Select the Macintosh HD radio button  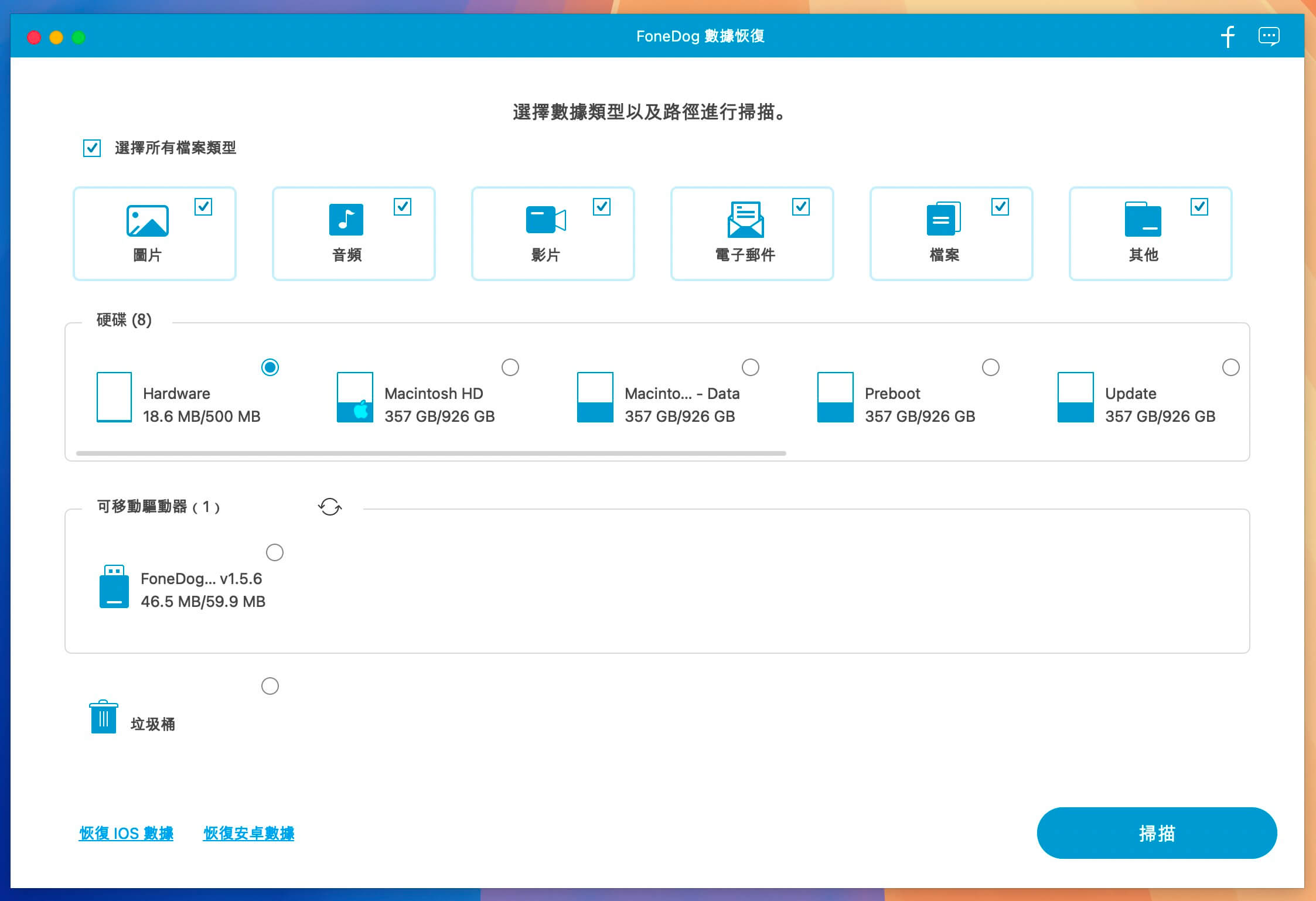510,367
